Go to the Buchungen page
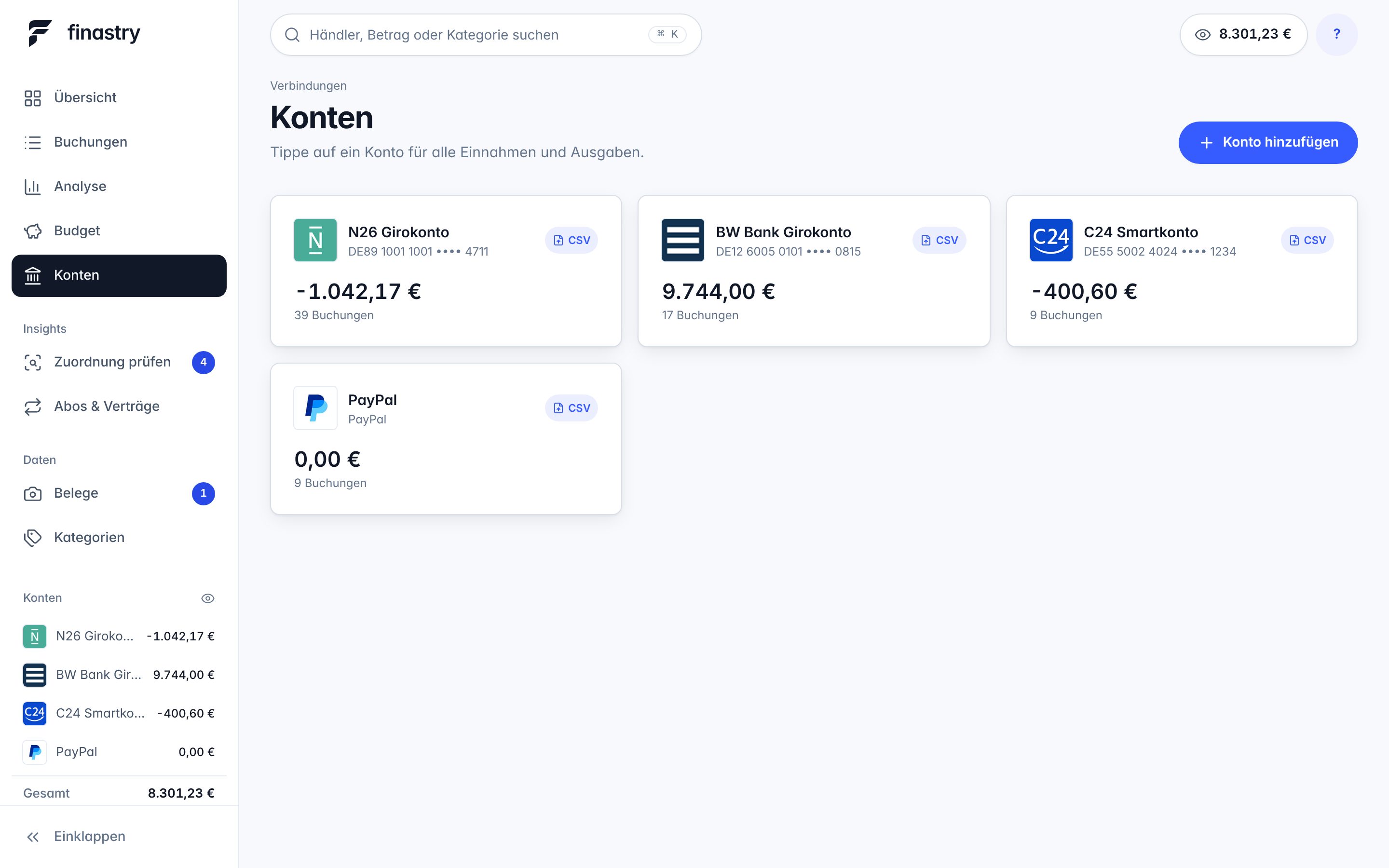 pyautogui.click(x=119, y=142)
